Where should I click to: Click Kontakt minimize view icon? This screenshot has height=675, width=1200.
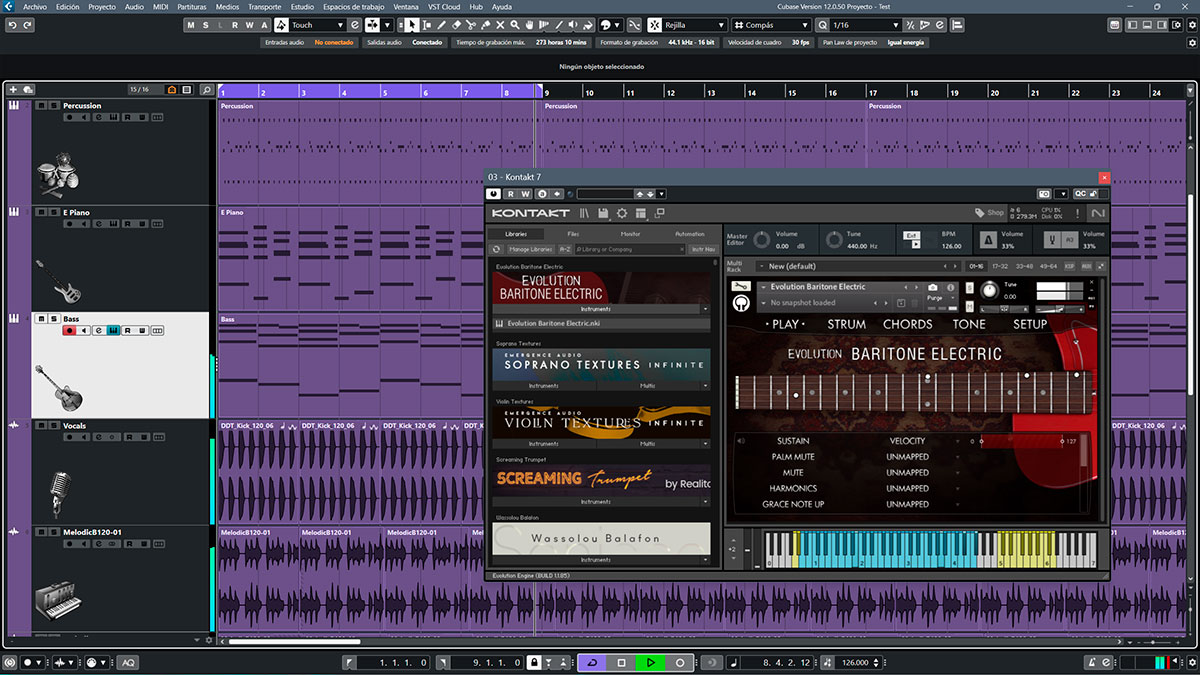[659, 213]
